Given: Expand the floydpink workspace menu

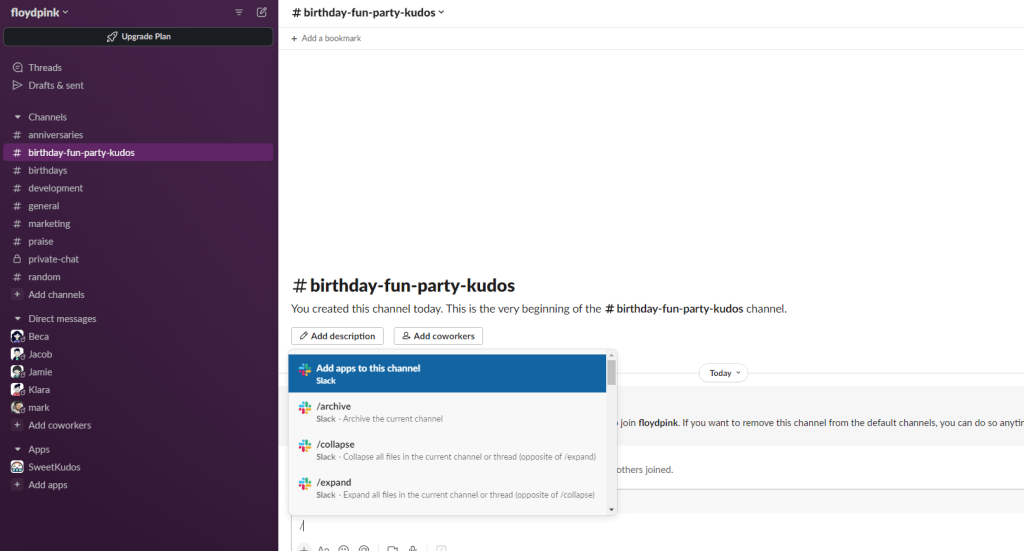Looking at the screenshot, I should pyautogui.click(x=40, y=12).
